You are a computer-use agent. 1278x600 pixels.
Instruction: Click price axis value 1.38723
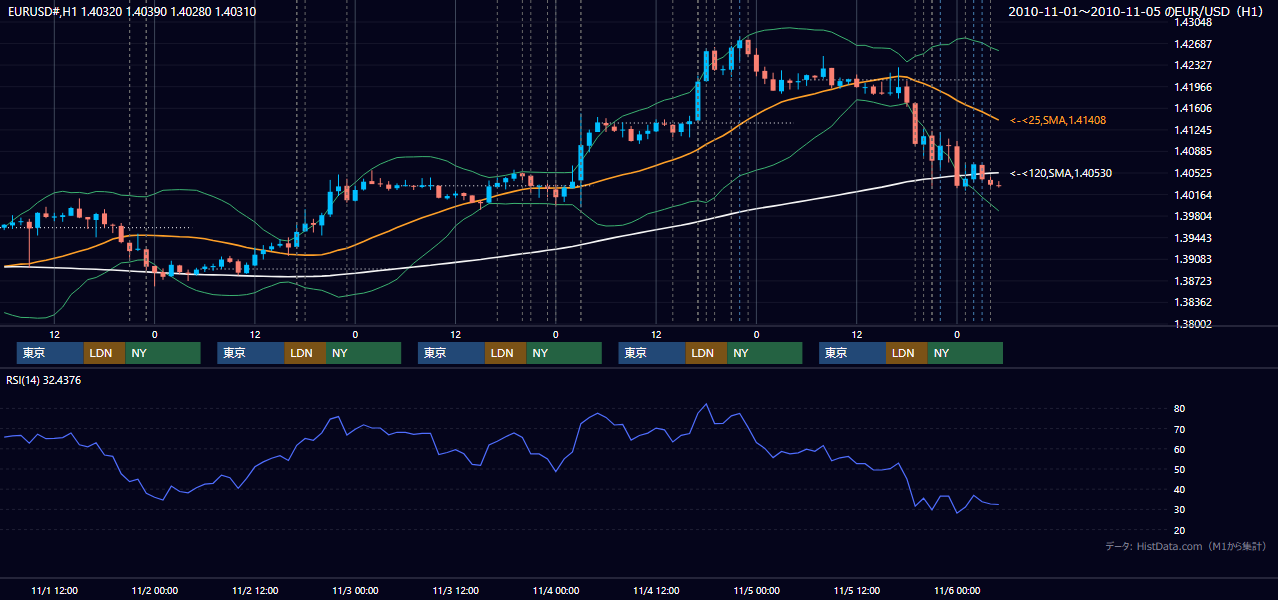click(1193, 281)
